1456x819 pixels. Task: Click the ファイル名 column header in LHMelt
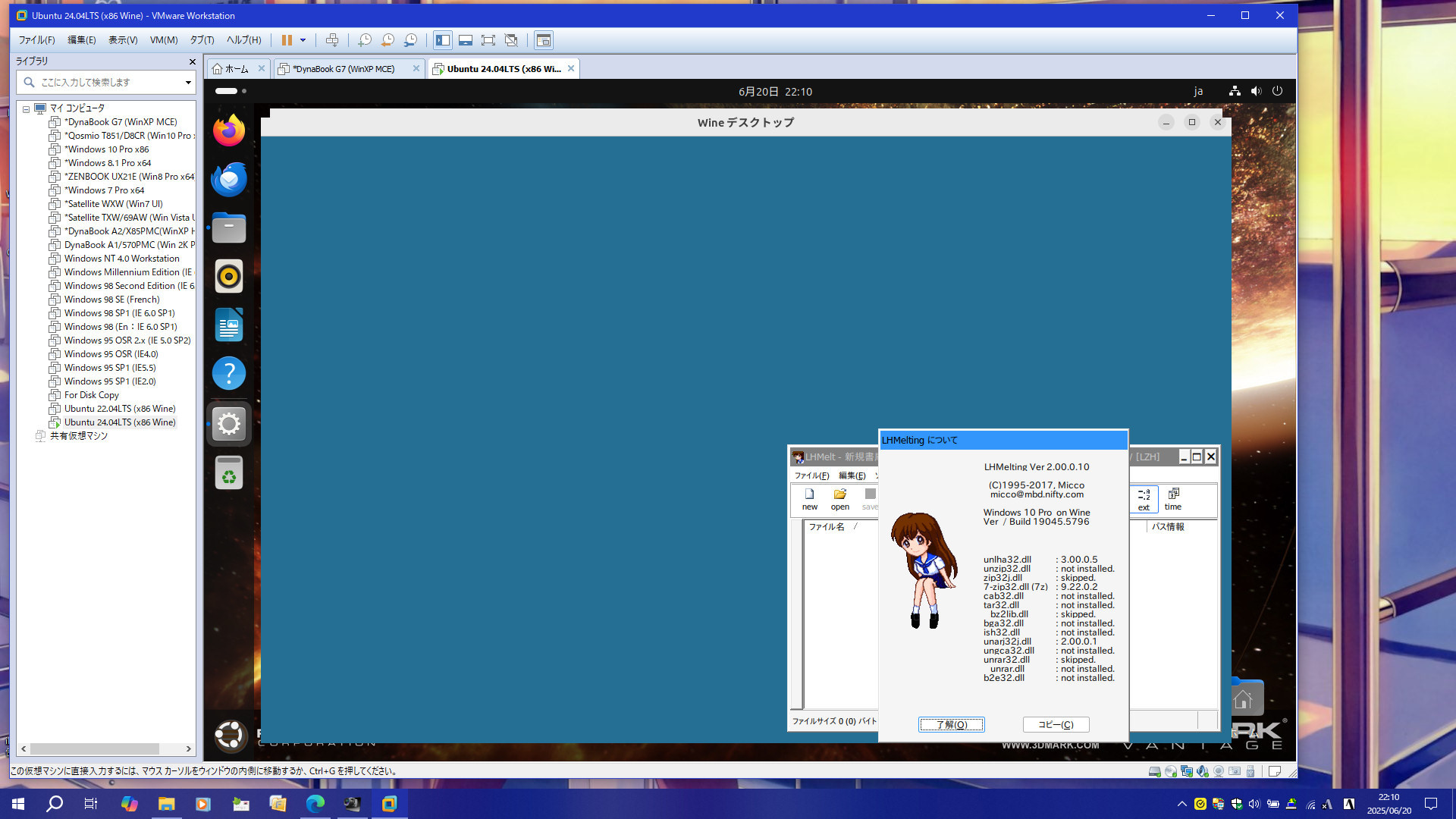click(826, 527)
